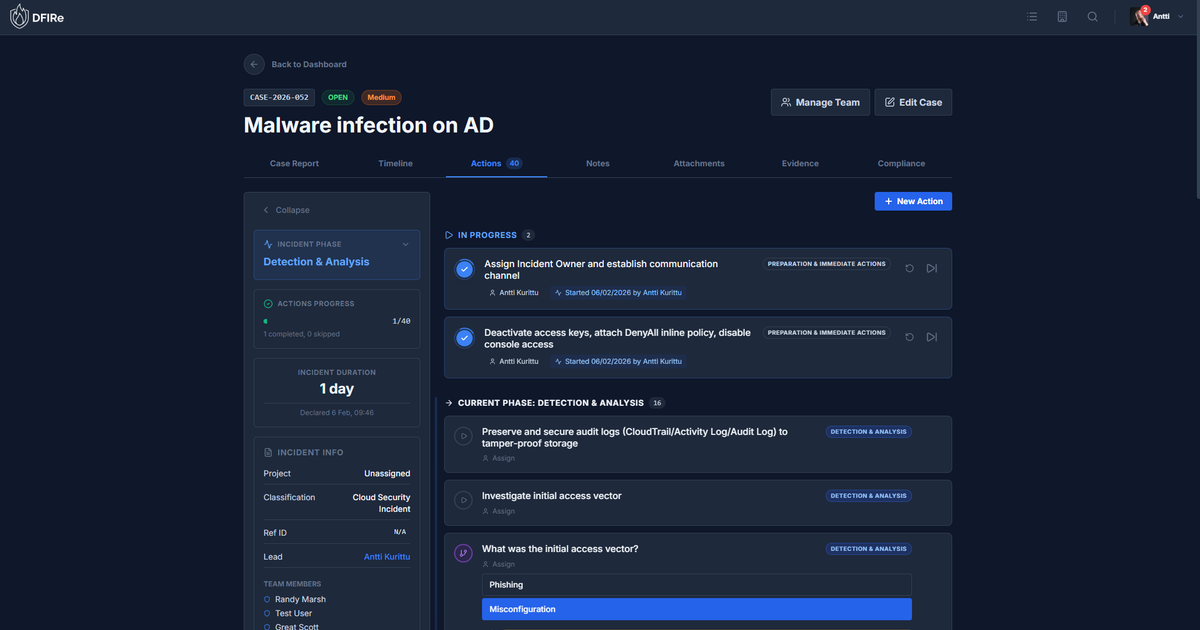Collapse the case sidebar panel

click(x=286, y=210)
